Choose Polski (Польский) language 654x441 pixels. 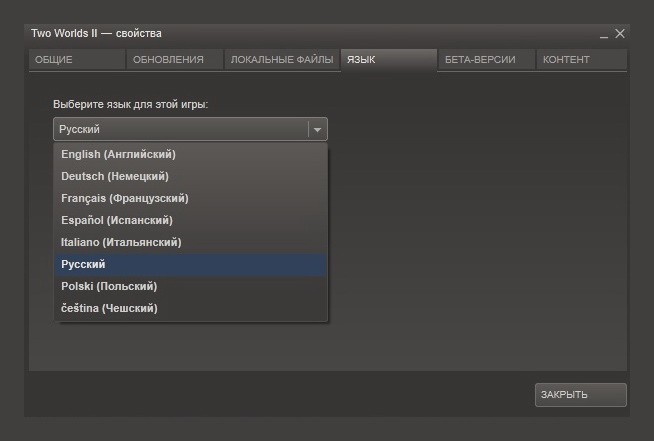191,286
